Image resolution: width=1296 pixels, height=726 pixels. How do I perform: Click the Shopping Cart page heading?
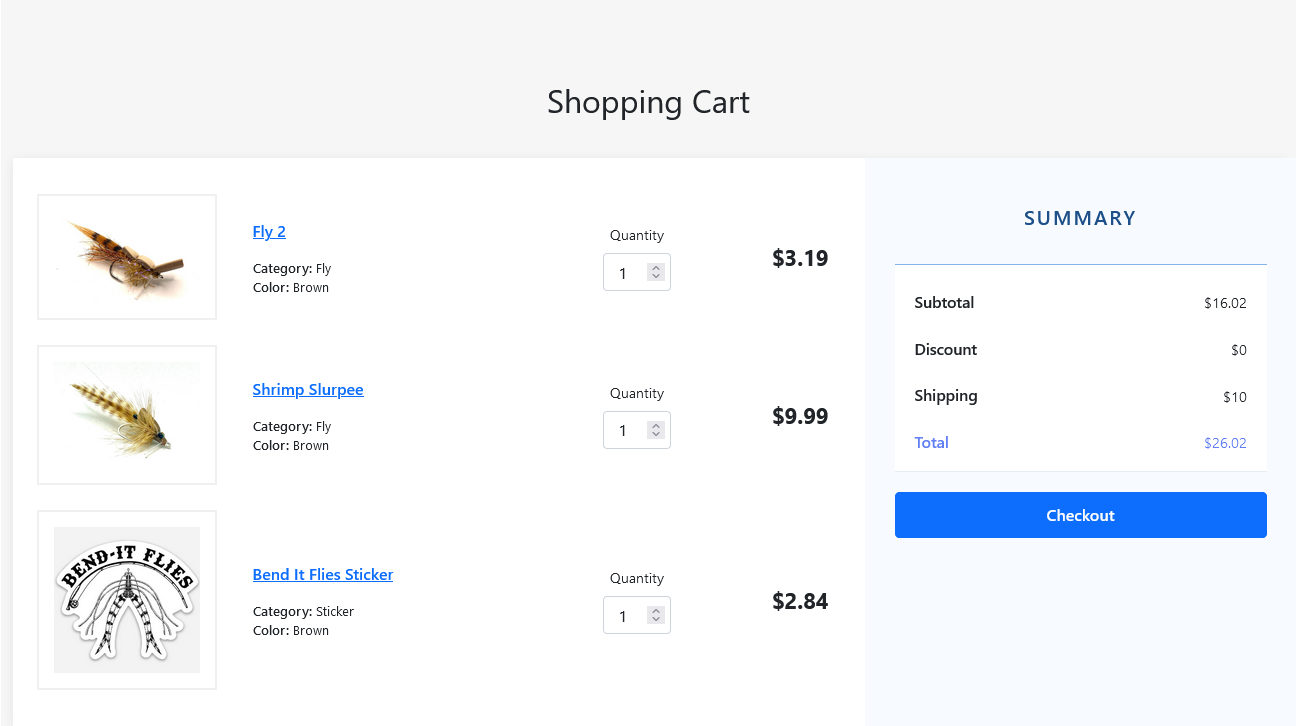[x=648, y=102]
